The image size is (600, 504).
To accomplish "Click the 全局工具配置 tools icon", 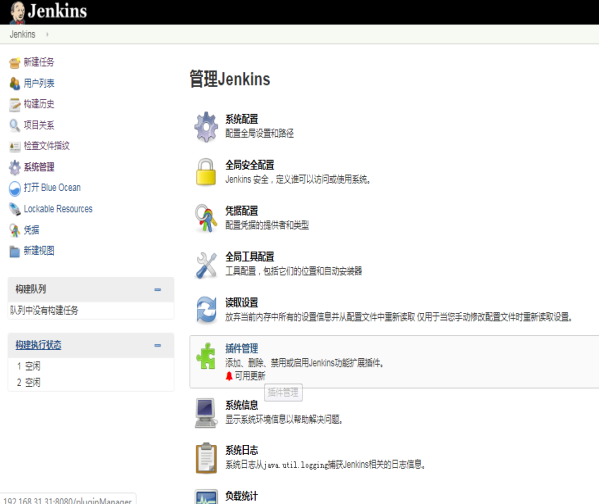I will click(206, 265).
